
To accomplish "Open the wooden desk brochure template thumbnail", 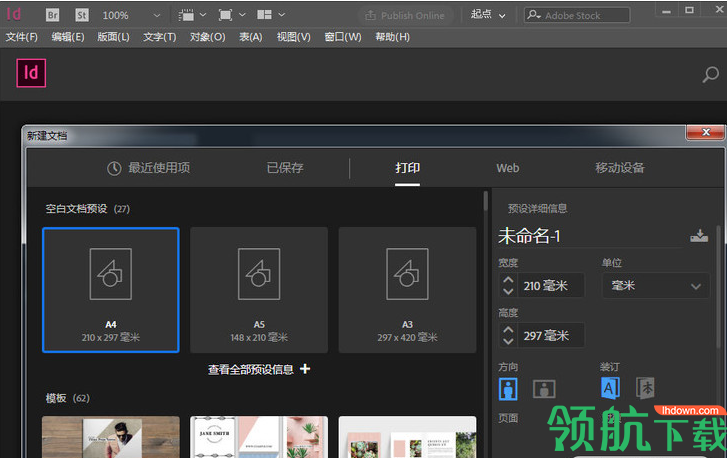I will (111, 437).
